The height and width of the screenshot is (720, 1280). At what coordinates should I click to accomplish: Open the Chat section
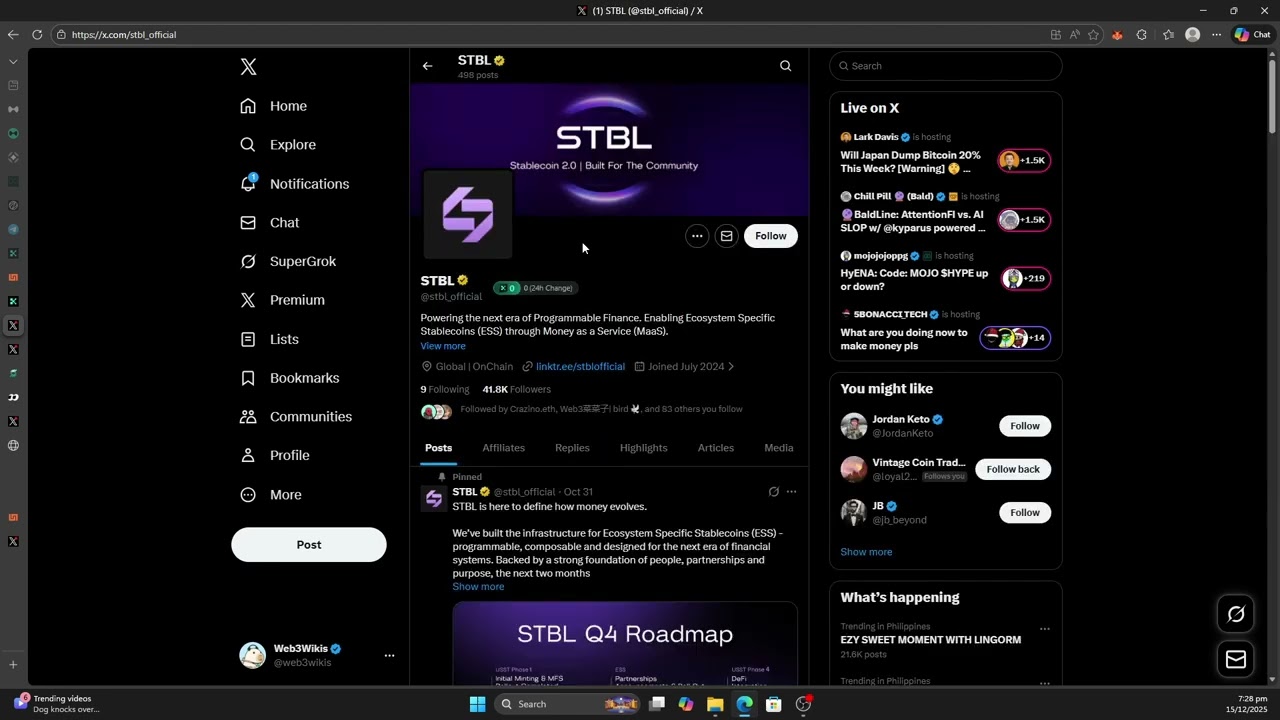270,223
